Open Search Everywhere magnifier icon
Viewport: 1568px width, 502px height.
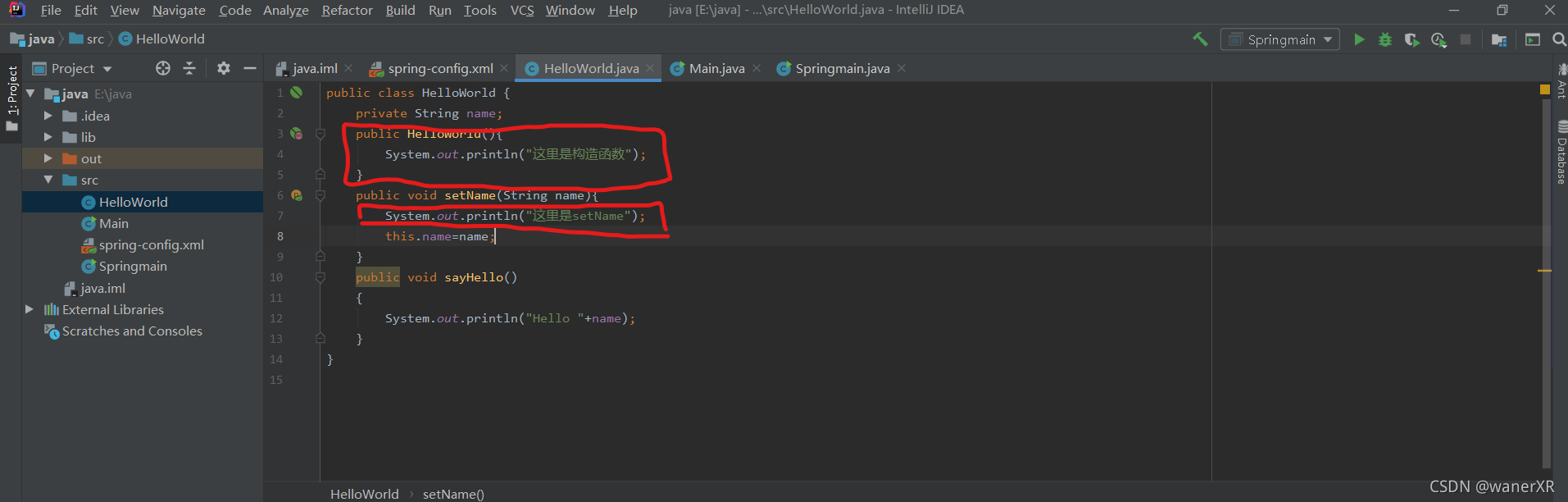point(1559,39)
